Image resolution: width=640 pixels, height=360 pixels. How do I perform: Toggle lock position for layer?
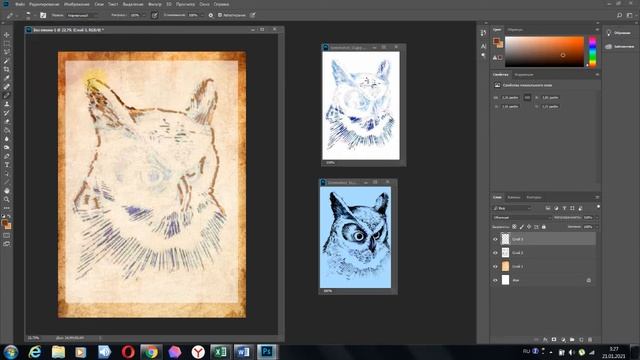(529, 227)
